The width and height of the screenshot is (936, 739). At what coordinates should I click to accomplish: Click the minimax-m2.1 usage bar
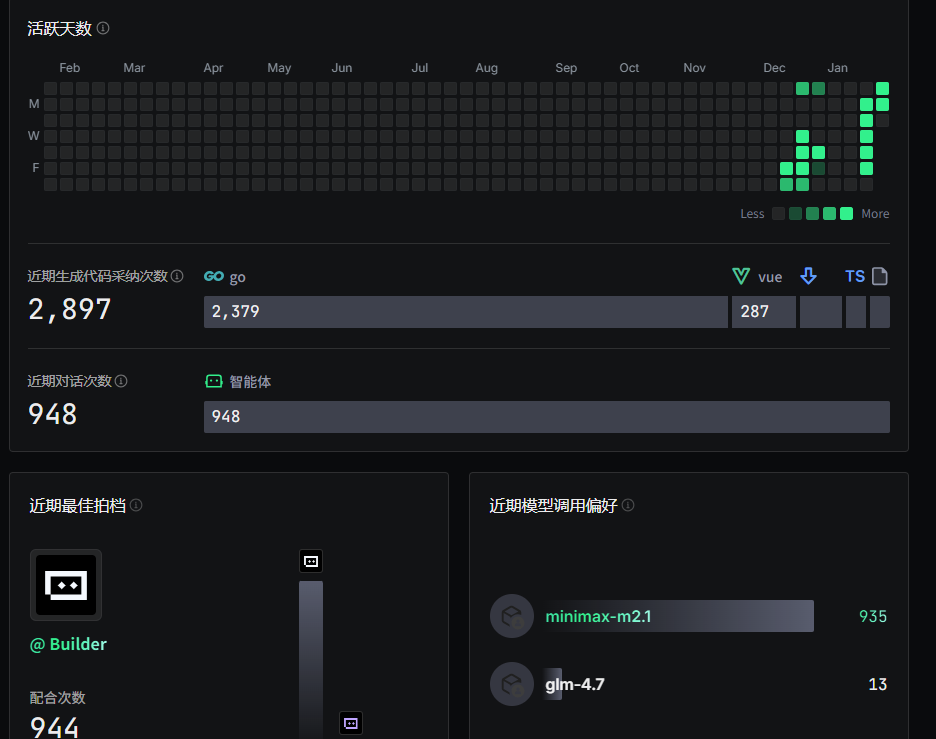click(x=679, y=616)
